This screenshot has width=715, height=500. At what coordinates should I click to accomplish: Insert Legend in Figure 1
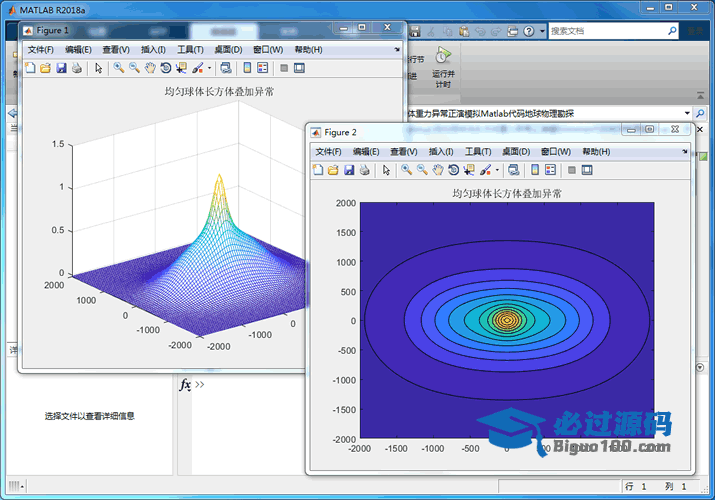coord(263,68)
